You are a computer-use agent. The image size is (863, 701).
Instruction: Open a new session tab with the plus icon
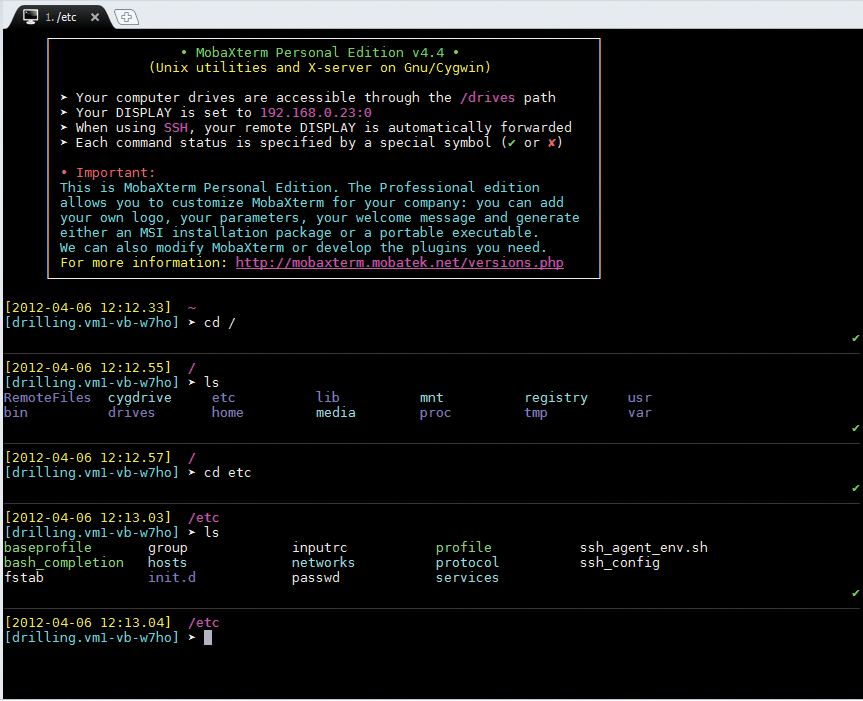click(x=126, y=16)
